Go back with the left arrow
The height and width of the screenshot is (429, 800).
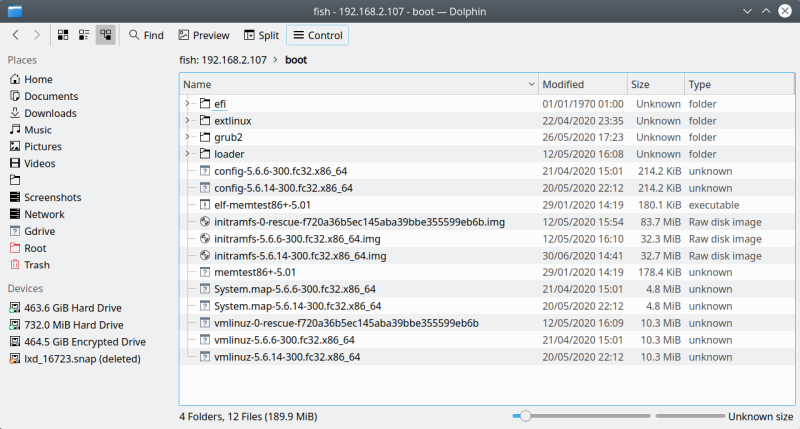tap(16, 35)
